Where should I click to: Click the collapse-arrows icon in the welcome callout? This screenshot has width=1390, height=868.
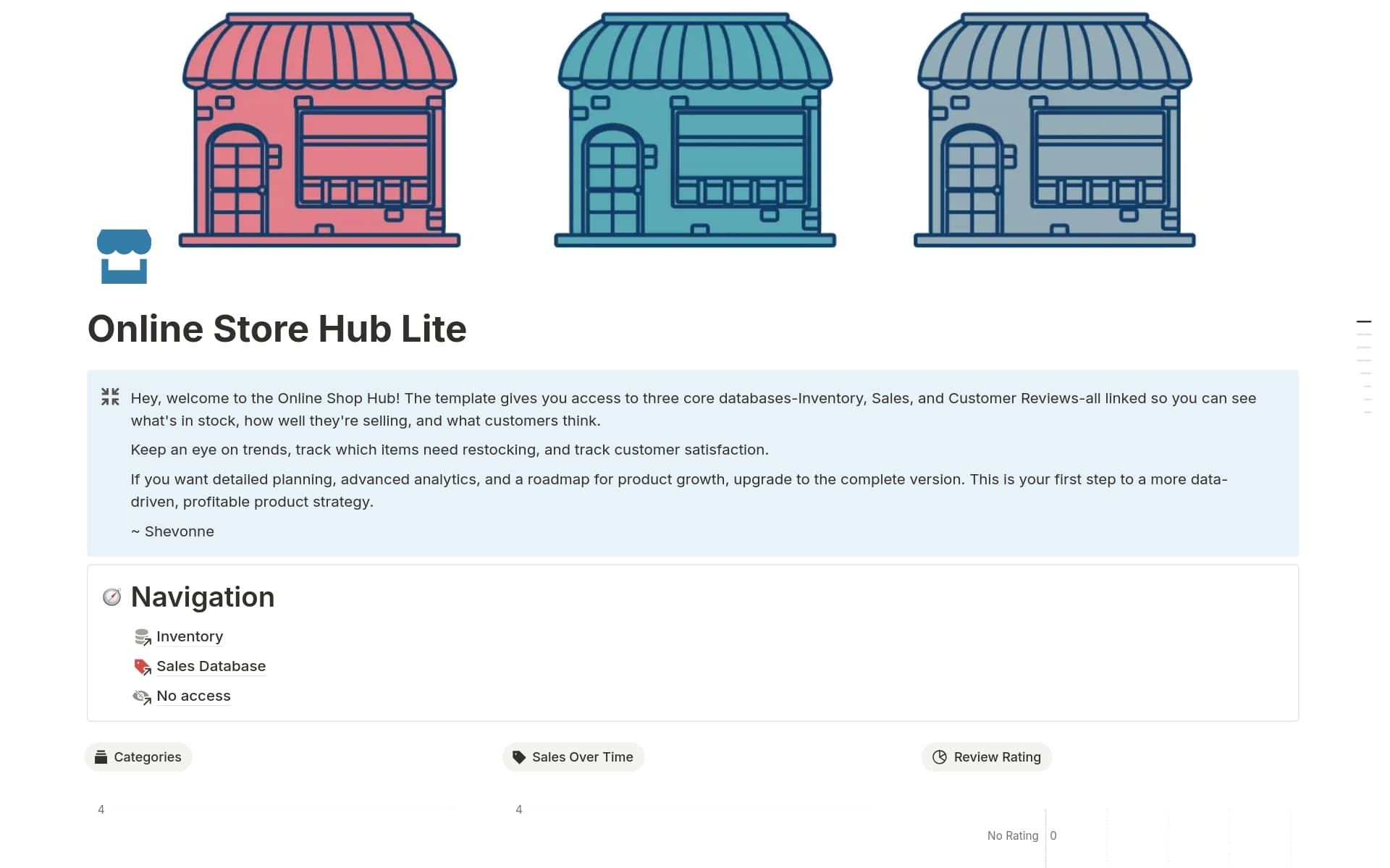pos(110,397)
